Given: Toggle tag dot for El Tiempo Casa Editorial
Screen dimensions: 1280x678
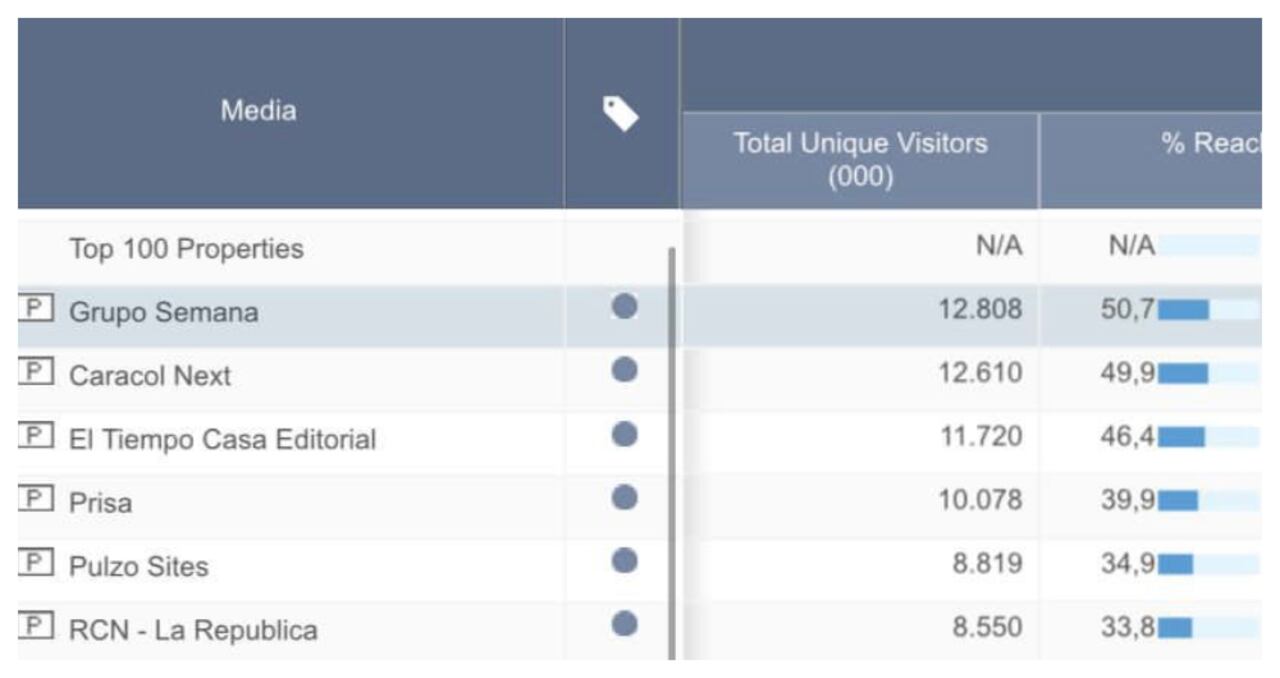Looking at the screenshot, I should tap(624, 434).
